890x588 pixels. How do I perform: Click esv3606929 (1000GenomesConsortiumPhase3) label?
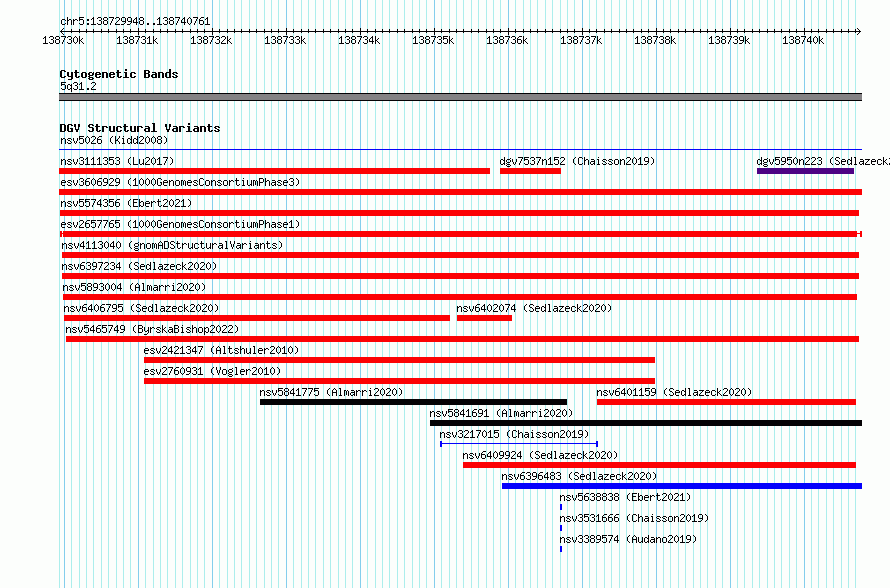180,182
